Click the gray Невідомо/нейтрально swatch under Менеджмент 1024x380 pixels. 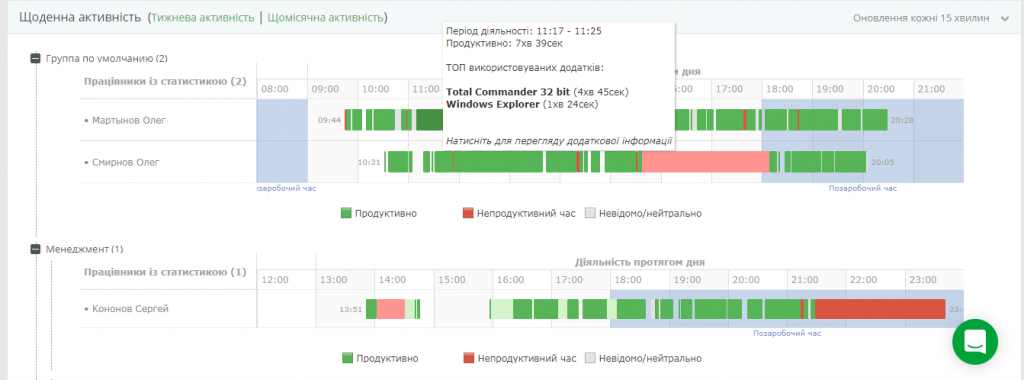590,358
